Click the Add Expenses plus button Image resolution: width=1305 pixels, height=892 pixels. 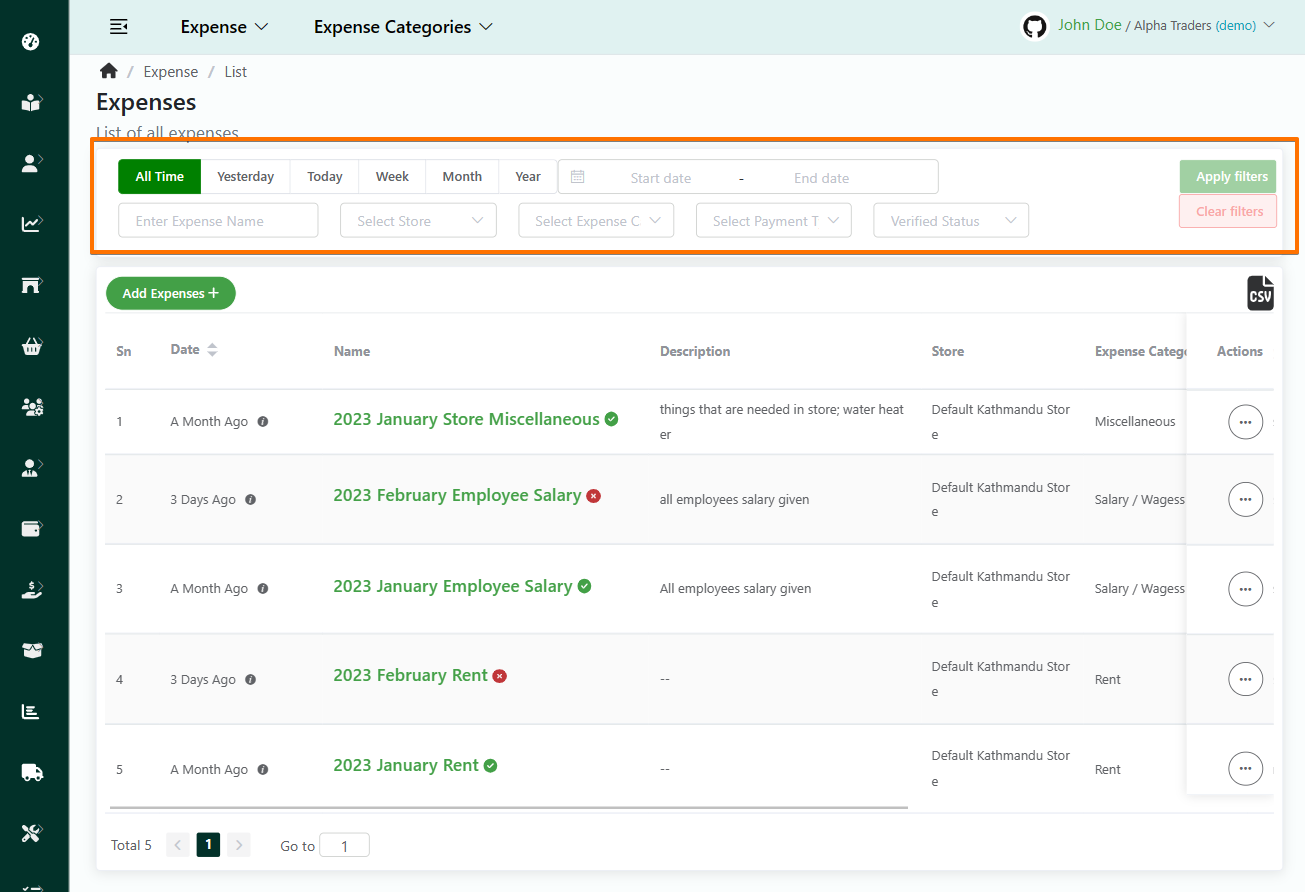(x=171, y=293)
